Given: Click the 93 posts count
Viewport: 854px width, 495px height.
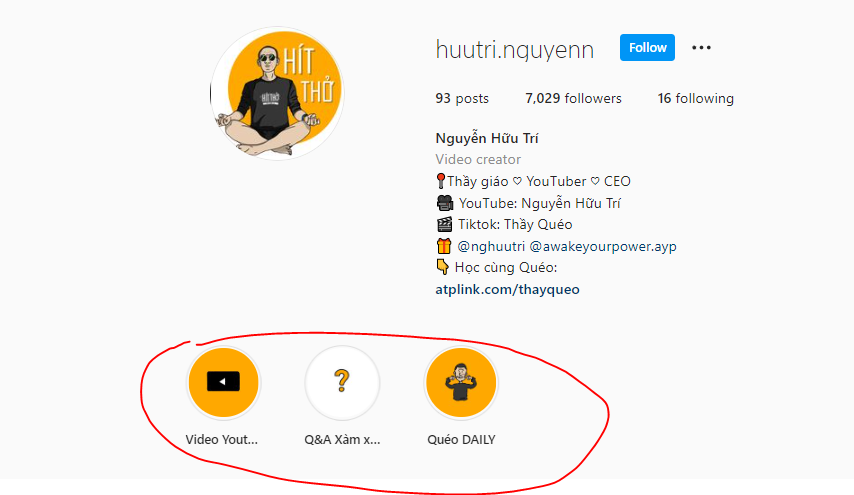Looking at the screenshot, I should tap(462, 99).
